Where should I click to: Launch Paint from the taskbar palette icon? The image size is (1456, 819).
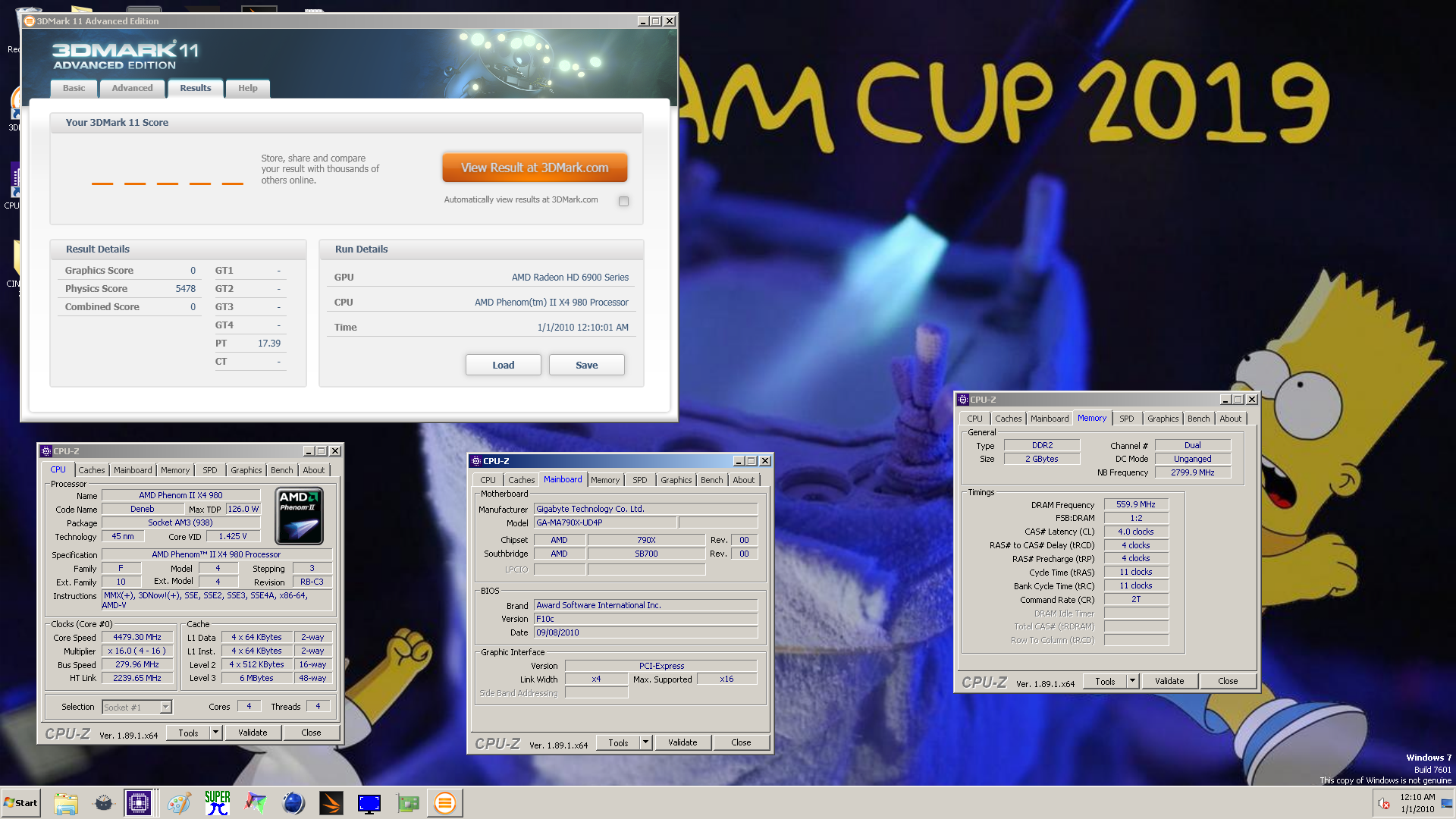pos(180,803)
